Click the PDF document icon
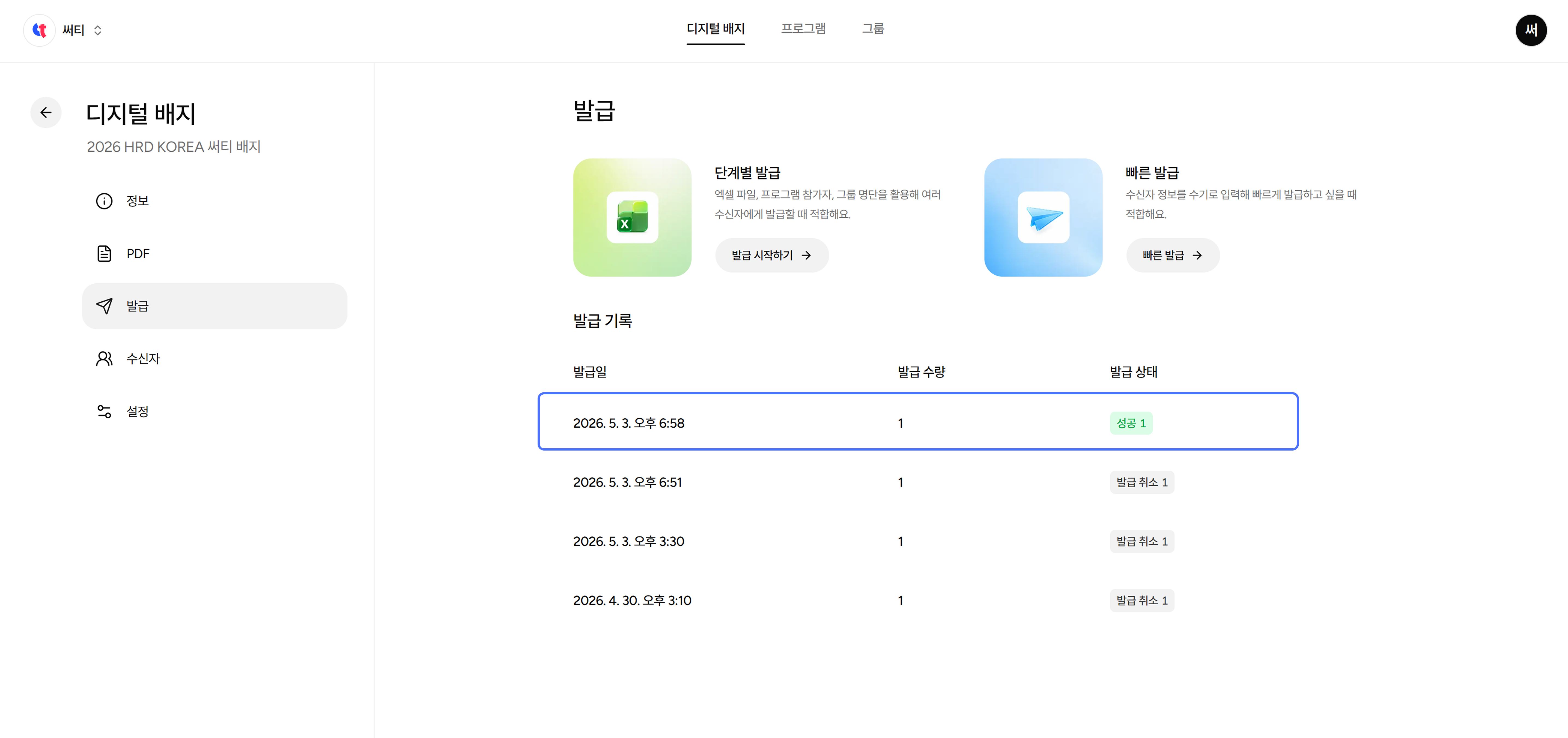The image size is (1568, 738). [104, 254]
